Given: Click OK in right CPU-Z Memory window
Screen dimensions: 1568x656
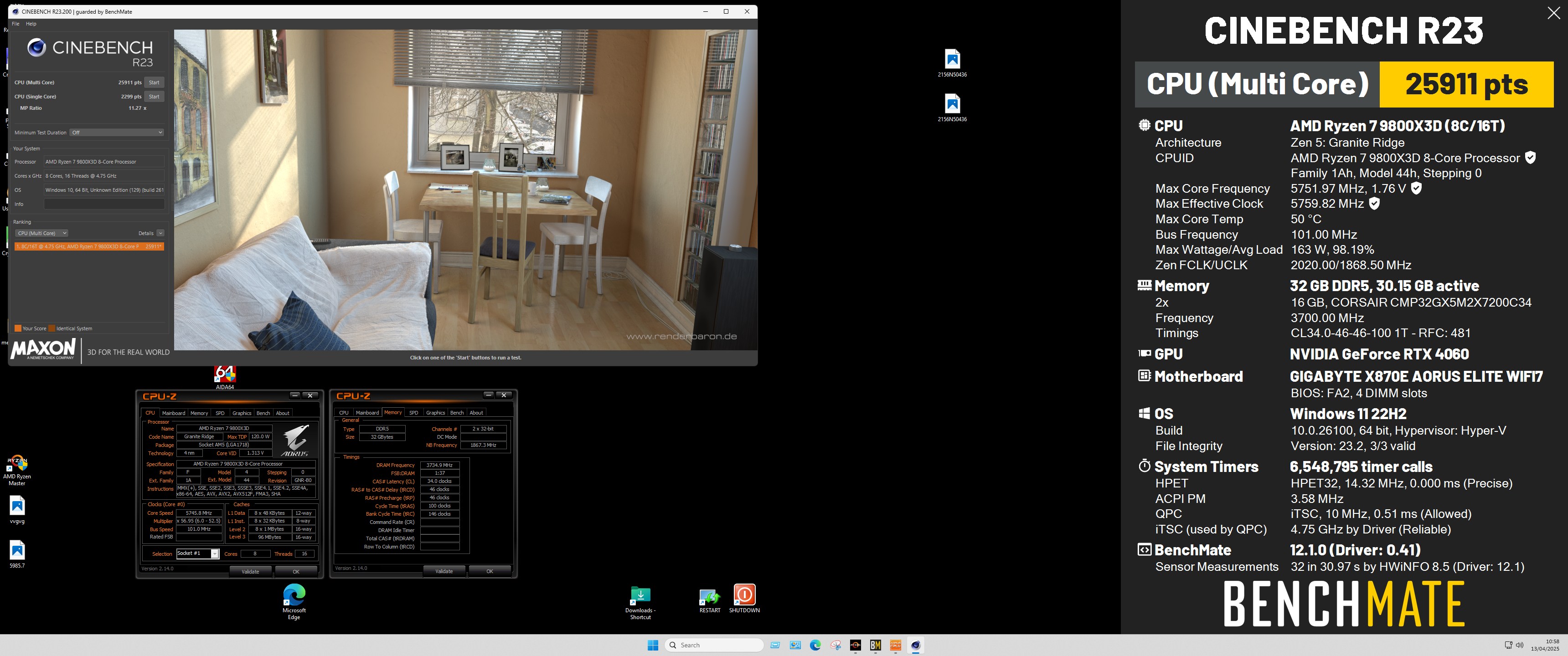Looking at the screenshot, I should [490, 571].
